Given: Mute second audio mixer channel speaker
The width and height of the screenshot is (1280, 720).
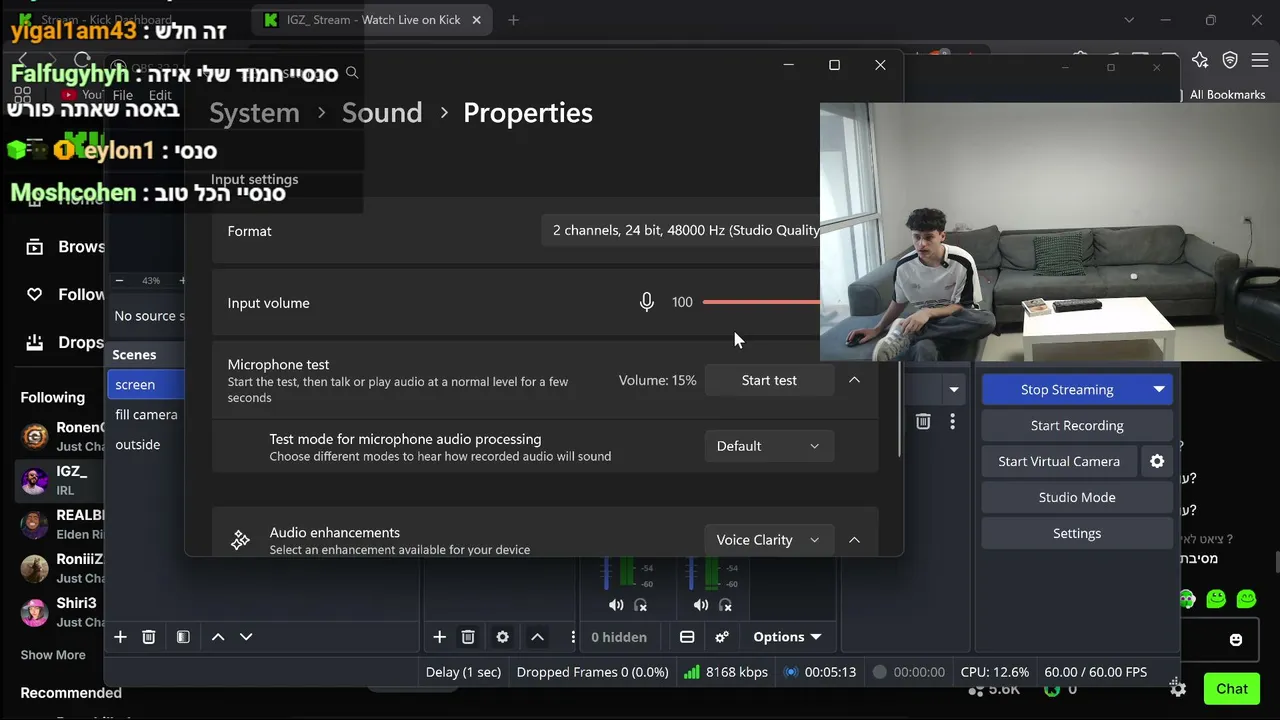Looking at the screenshot, I should [701, 605].
